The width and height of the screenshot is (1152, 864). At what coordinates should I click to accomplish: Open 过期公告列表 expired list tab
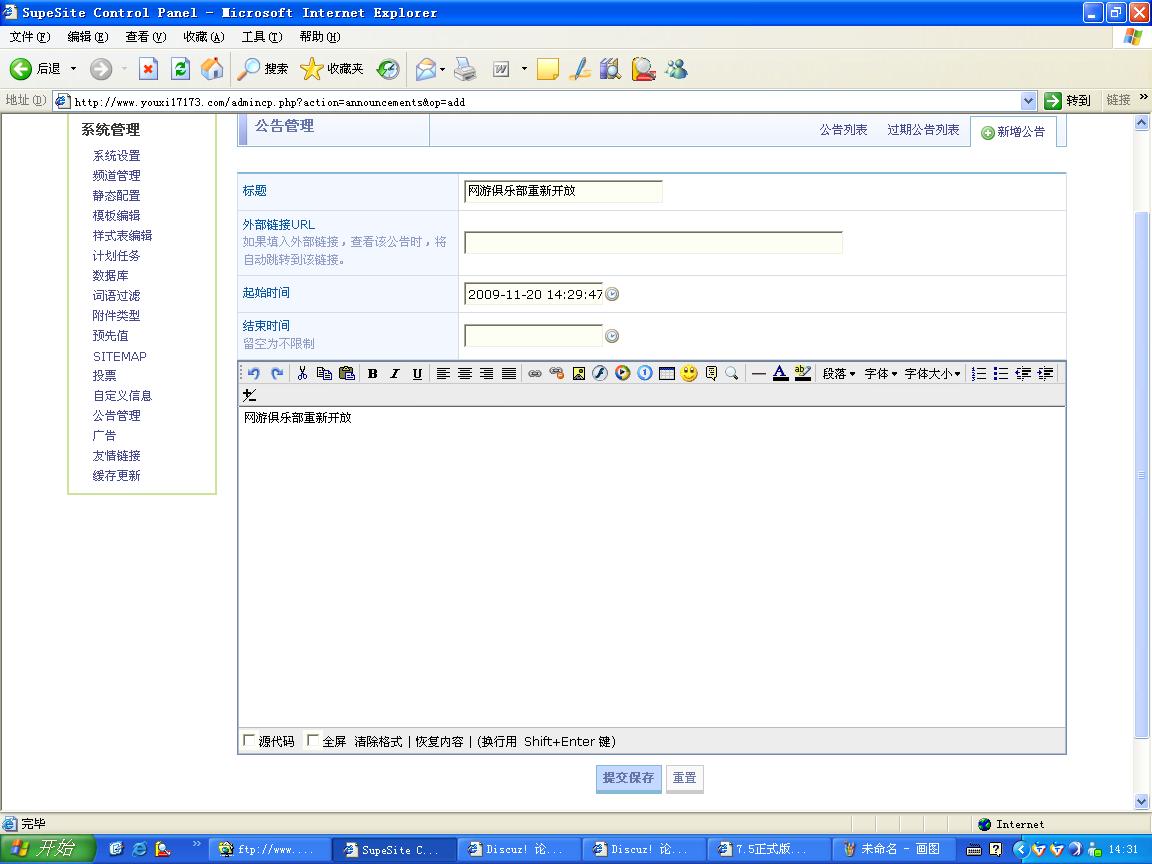tap(923, 129)
